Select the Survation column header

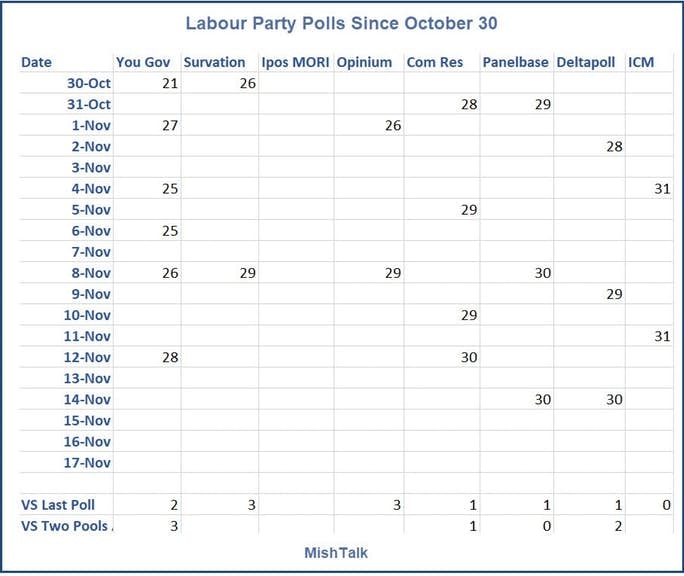[x=214, y=62]
